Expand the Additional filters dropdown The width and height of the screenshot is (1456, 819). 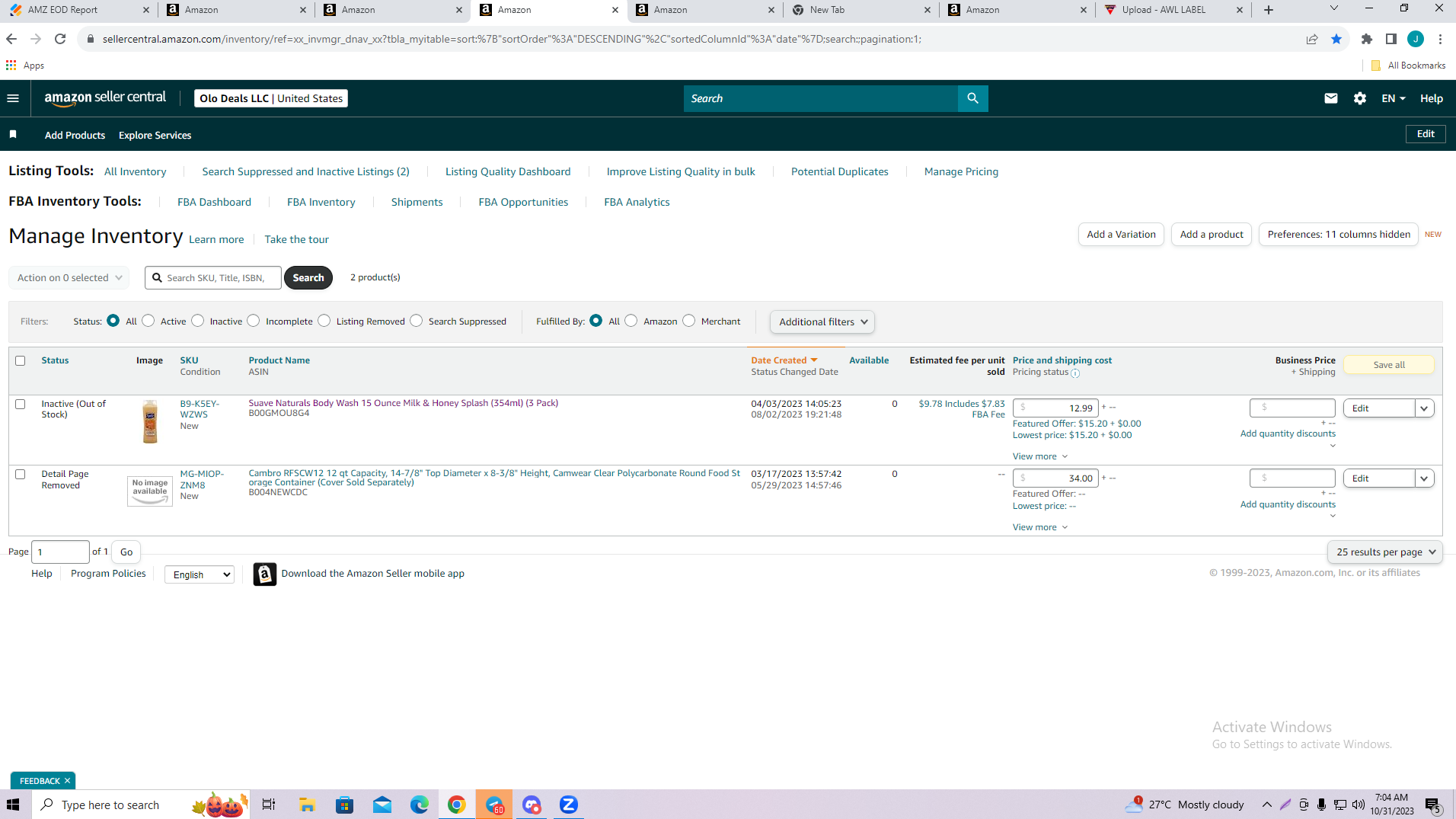coord(822,322)
